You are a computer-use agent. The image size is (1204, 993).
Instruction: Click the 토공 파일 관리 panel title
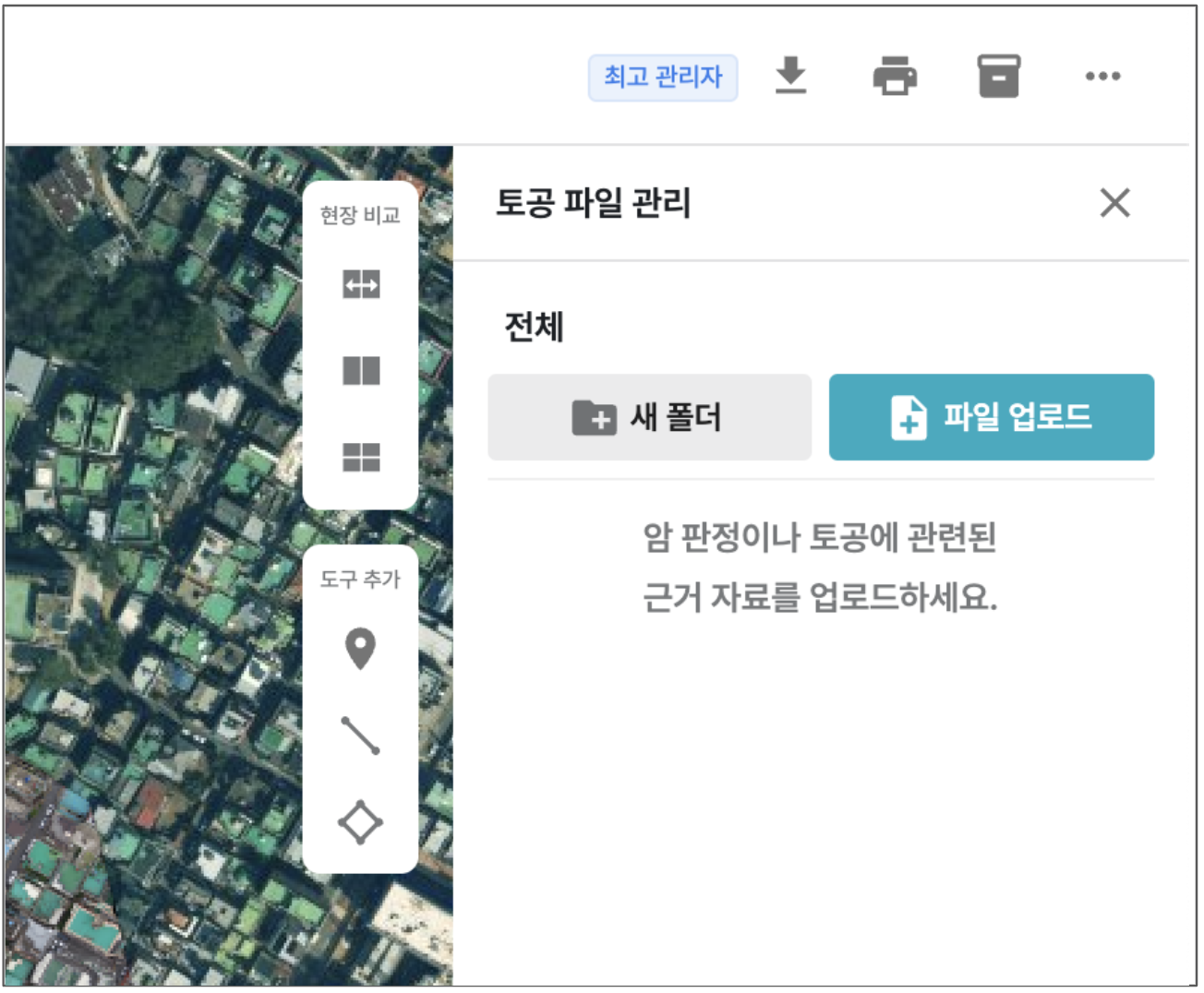coord(593,202)
